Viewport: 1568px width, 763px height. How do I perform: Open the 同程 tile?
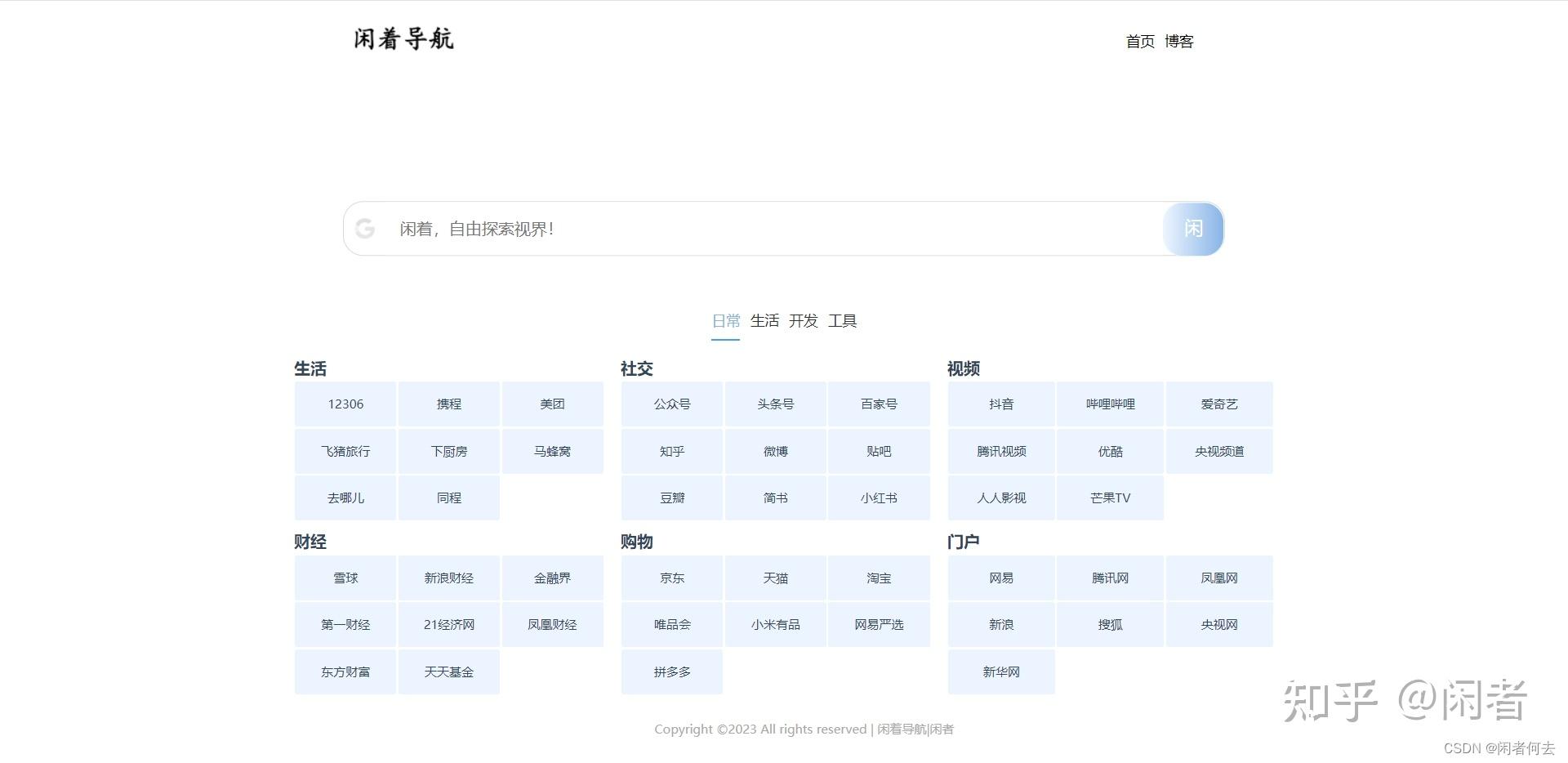pyautogui.click(x=449, y=498)
